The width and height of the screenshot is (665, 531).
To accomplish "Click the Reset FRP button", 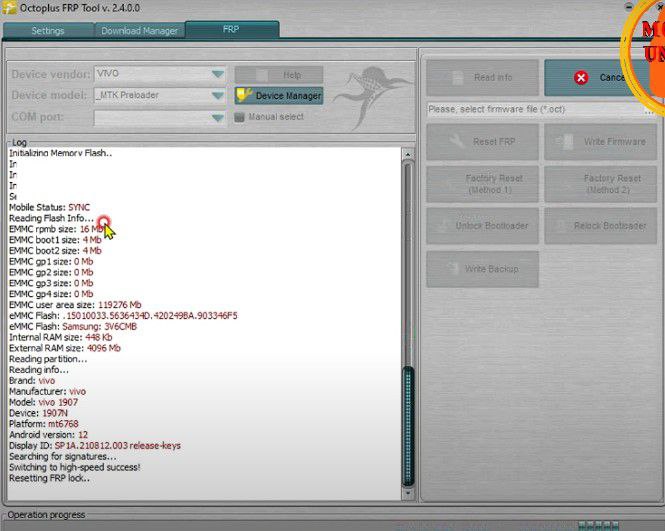I will coord(482,142).
